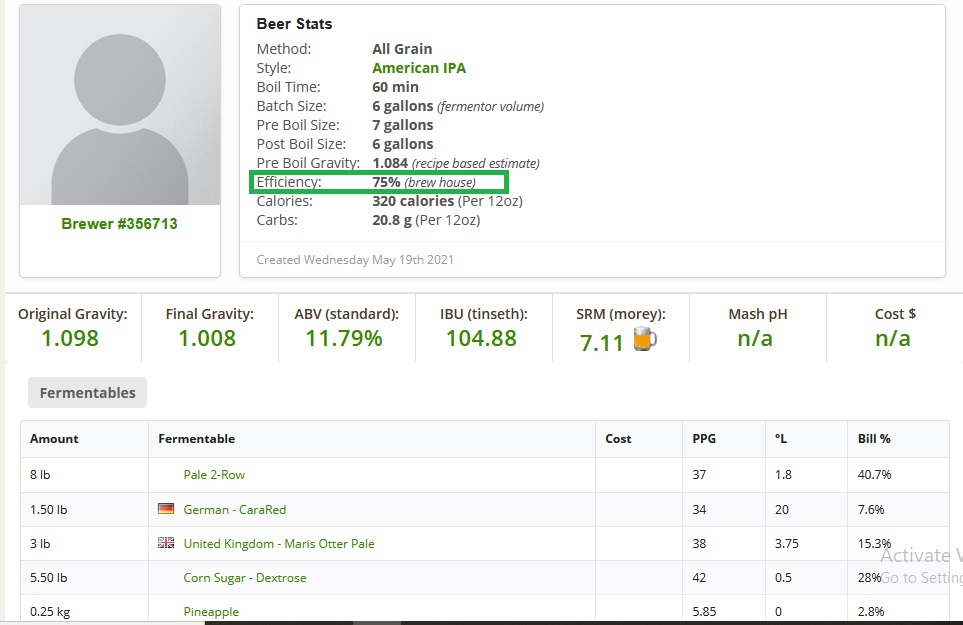Click the IBU (tinseth) value 104.88
Viewport: 963px width, 625px height.
pyautogui.click(x=482, y=338)
